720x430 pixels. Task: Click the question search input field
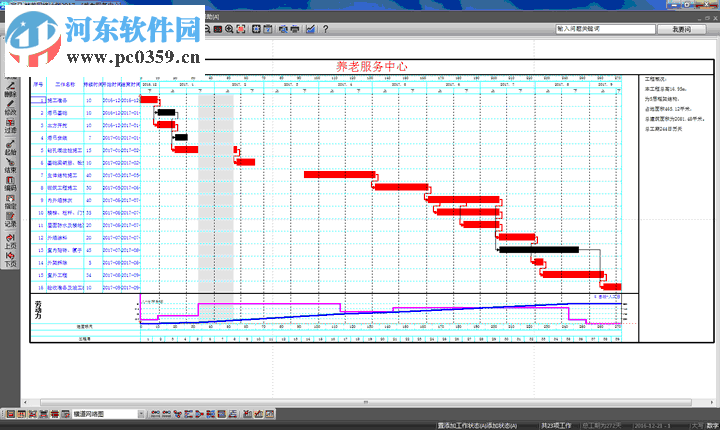pos(605,29)
